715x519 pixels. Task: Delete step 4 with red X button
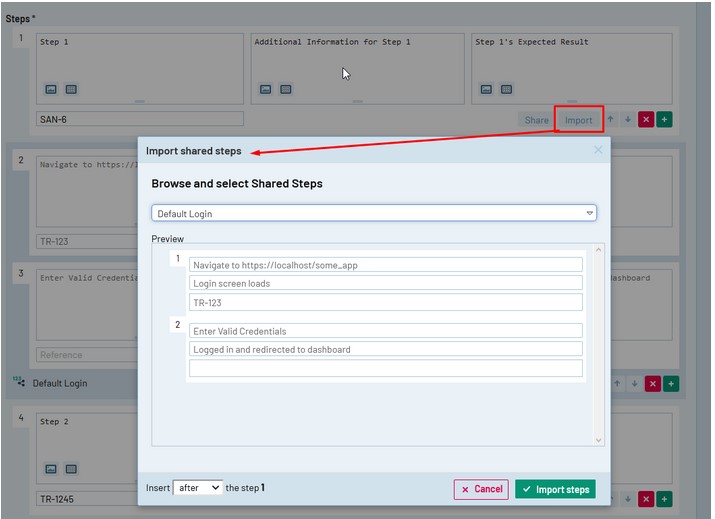pos(646,499)
